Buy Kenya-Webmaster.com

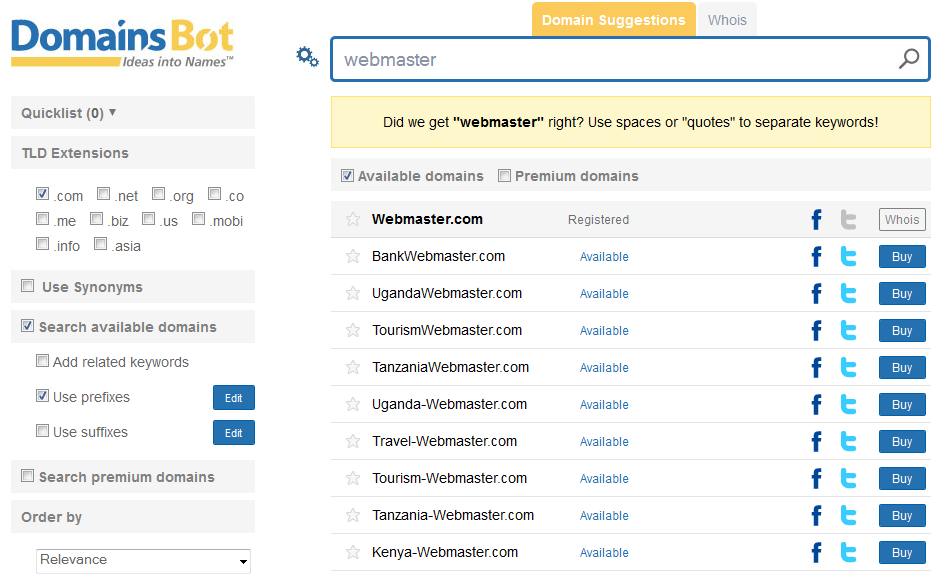pyautogui.click(x=902, y=553)
